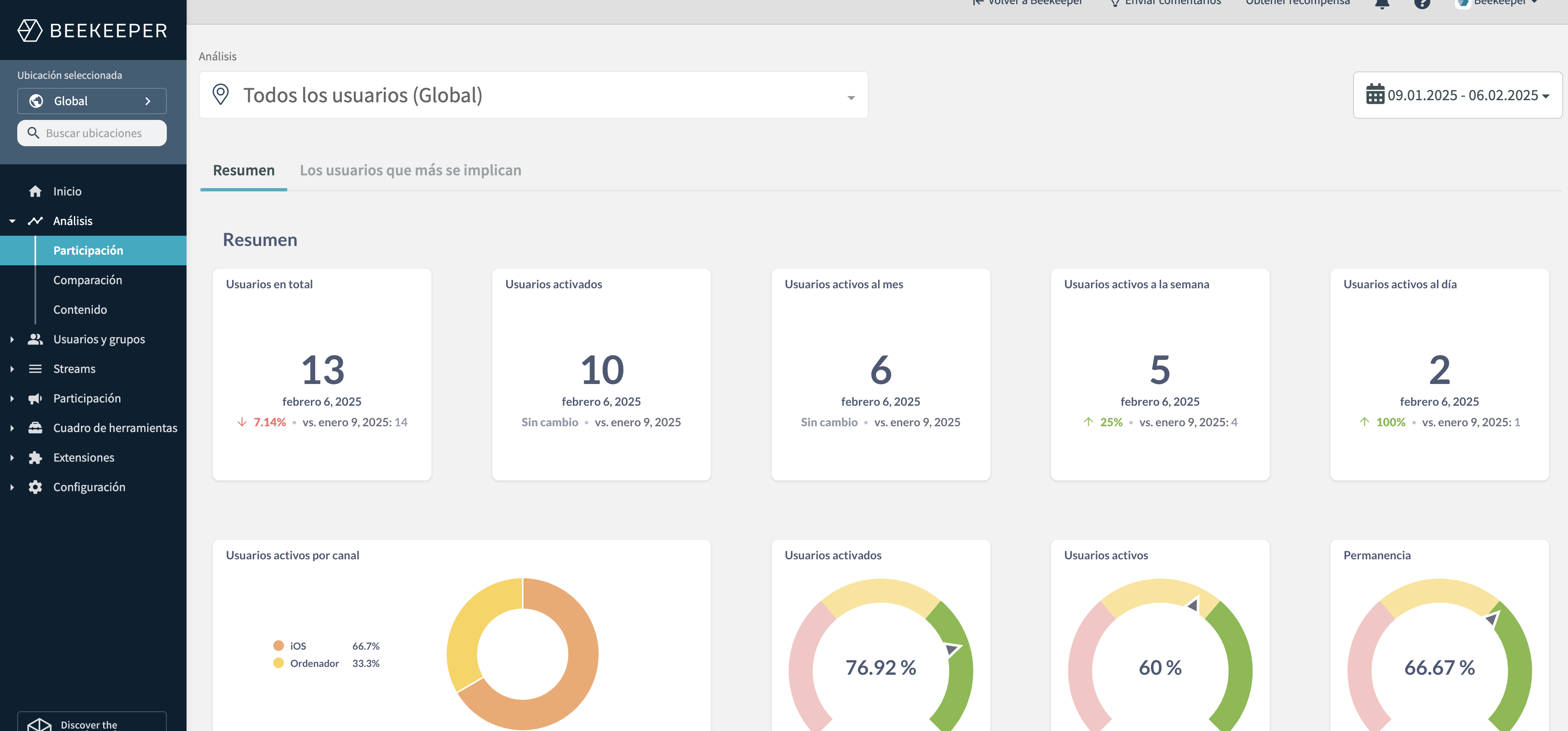This screenshot has width=1568, height=731.
Task: Click the megaphone icon beside Participación
Action: pos(35,398)
